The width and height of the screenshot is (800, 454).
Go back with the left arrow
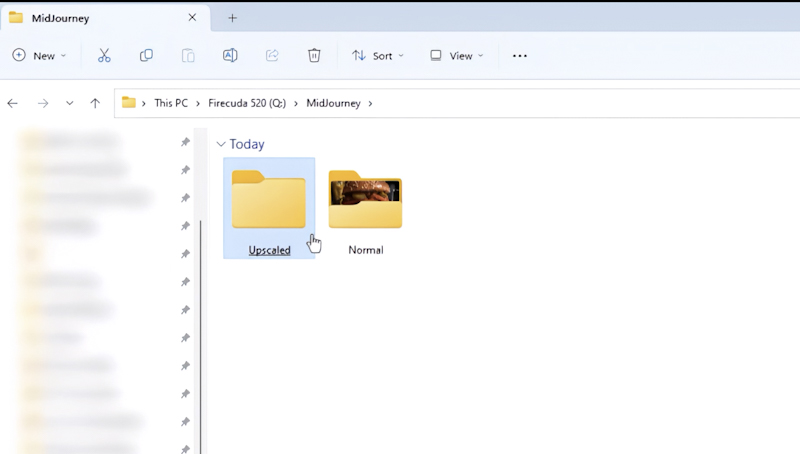pyautogui.click(x=13, y=104)
